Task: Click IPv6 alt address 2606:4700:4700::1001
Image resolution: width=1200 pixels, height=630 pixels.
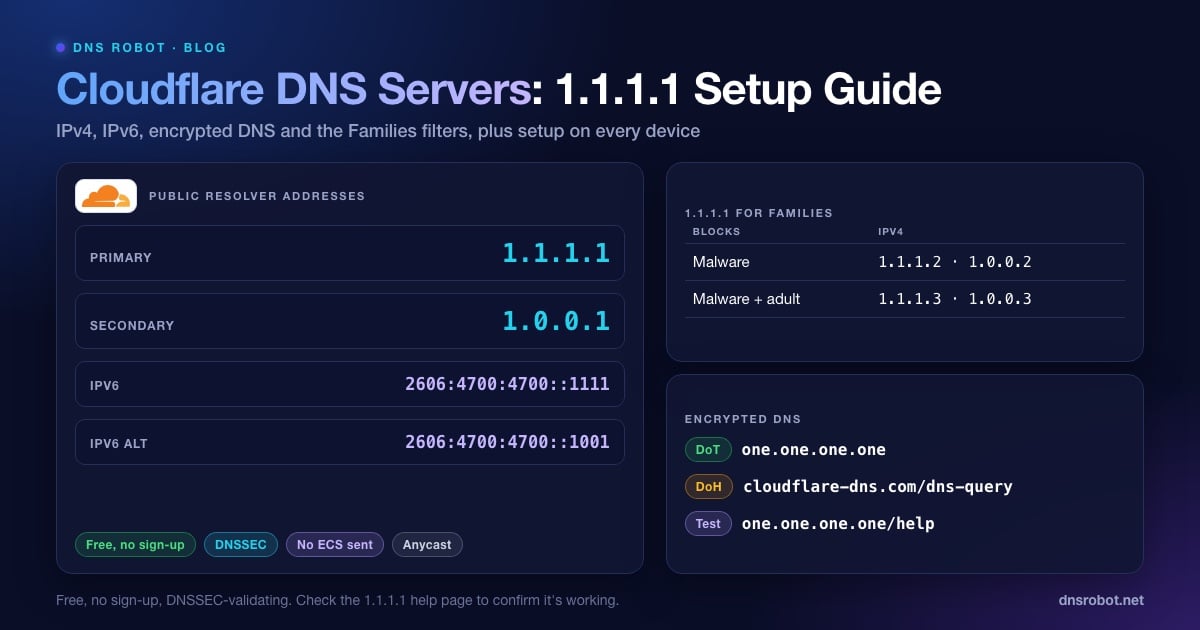Action: [x=507, y=442]
